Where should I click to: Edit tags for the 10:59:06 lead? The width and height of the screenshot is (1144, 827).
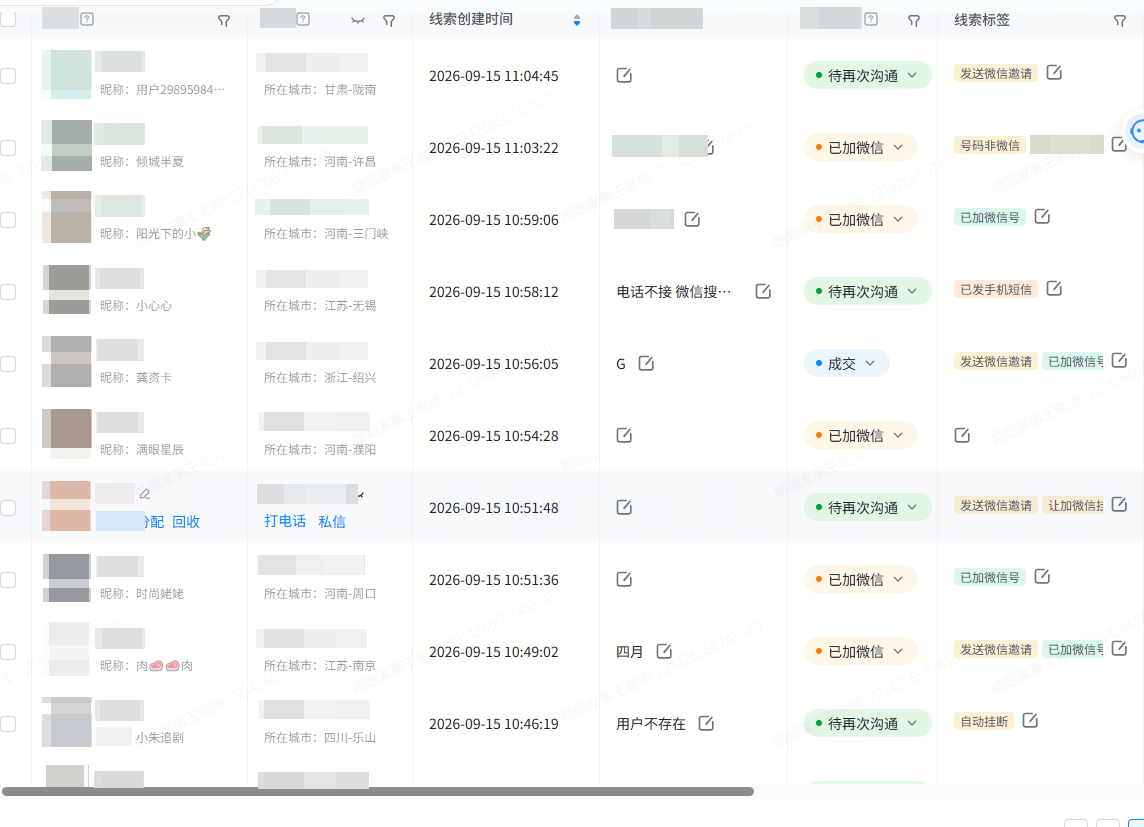click(x=1043, y=217)
